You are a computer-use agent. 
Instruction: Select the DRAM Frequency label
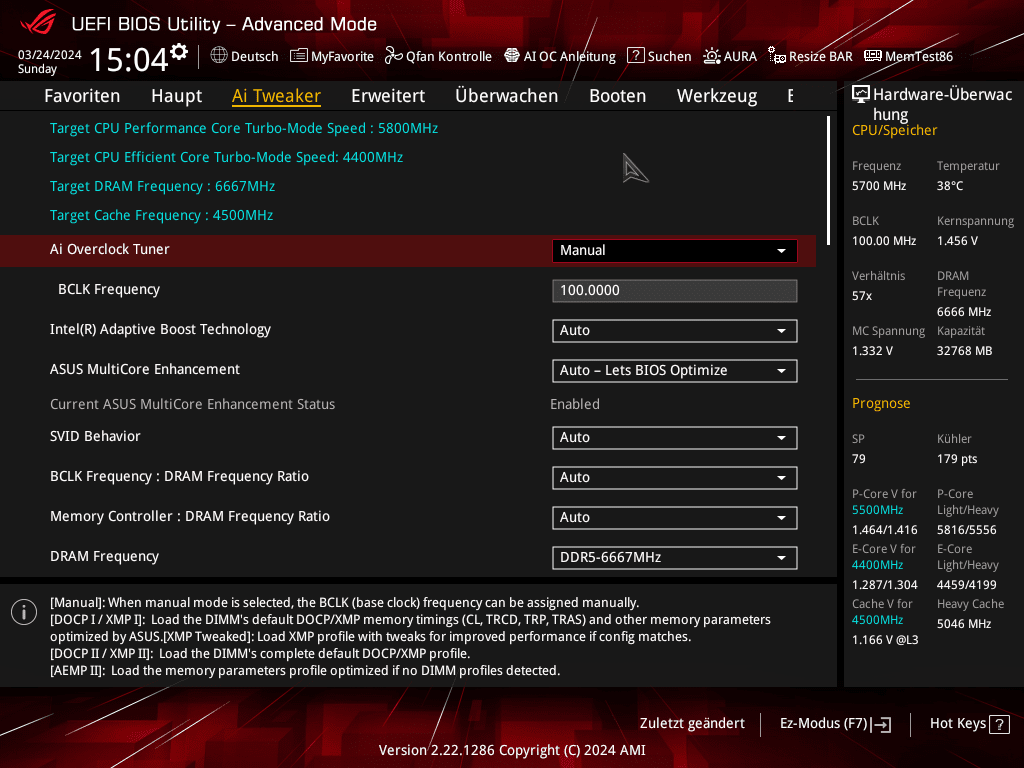(x=104, y=556)
